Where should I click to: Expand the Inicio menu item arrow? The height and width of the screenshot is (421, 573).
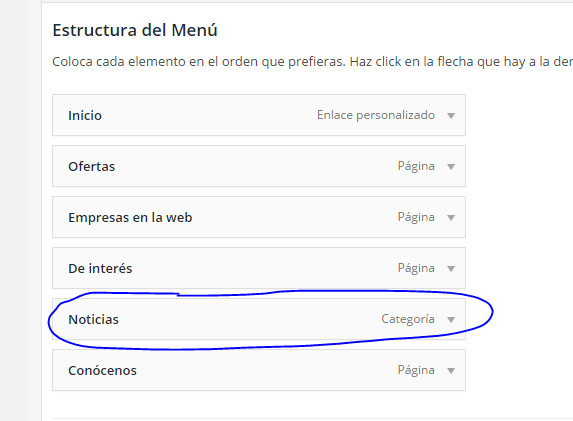pyautogui.click(x=451, y=116)
